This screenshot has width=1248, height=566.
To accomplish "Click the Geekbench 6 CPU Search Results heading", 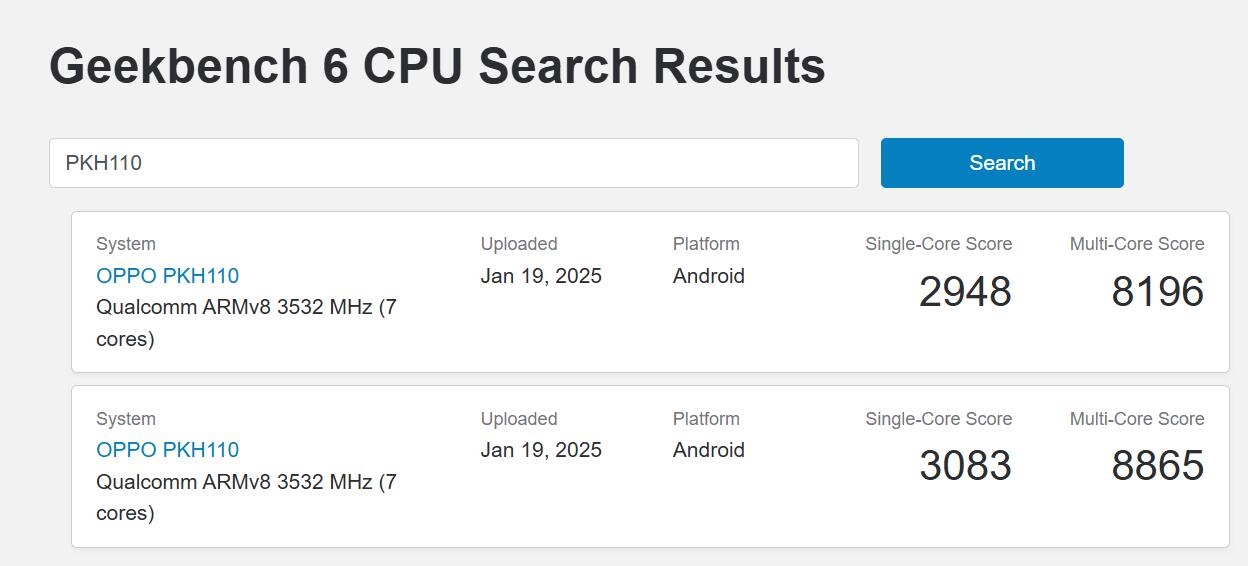I will coord(437,66).
